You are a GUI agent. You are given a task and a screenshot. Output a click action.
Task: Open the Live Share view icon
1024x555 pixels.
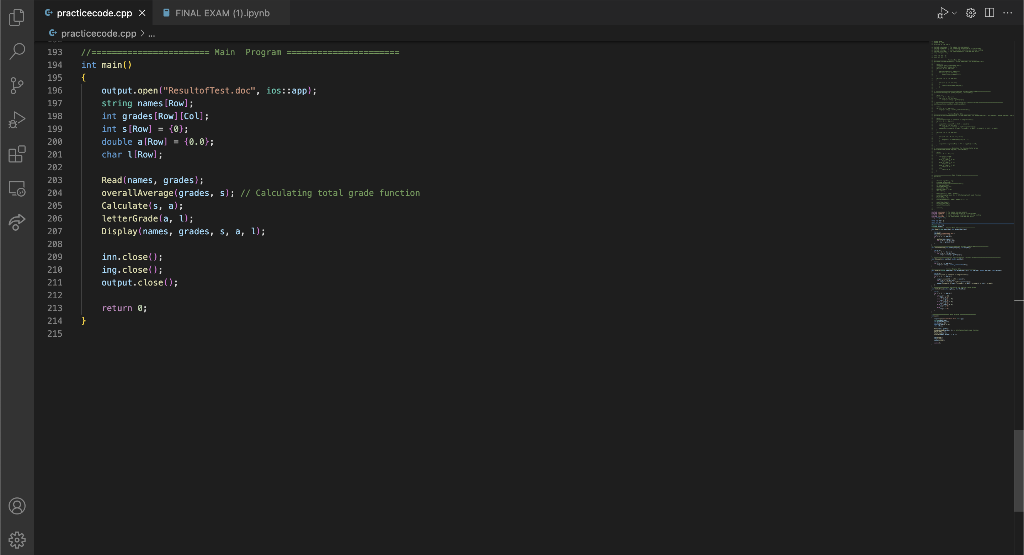(x=17, y=223)
